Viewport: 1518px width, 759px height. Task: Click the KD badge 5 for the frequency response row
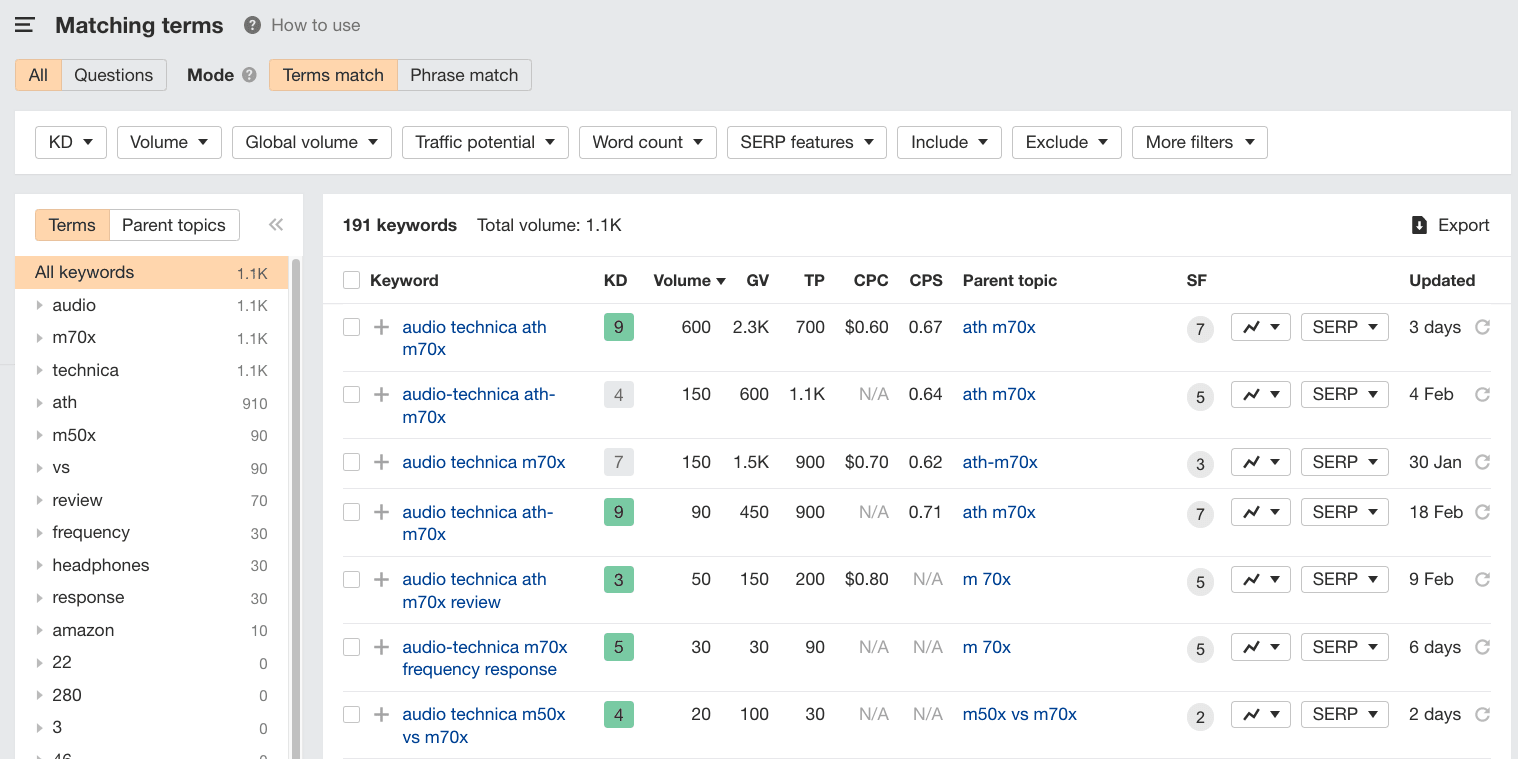pos(619,647)
